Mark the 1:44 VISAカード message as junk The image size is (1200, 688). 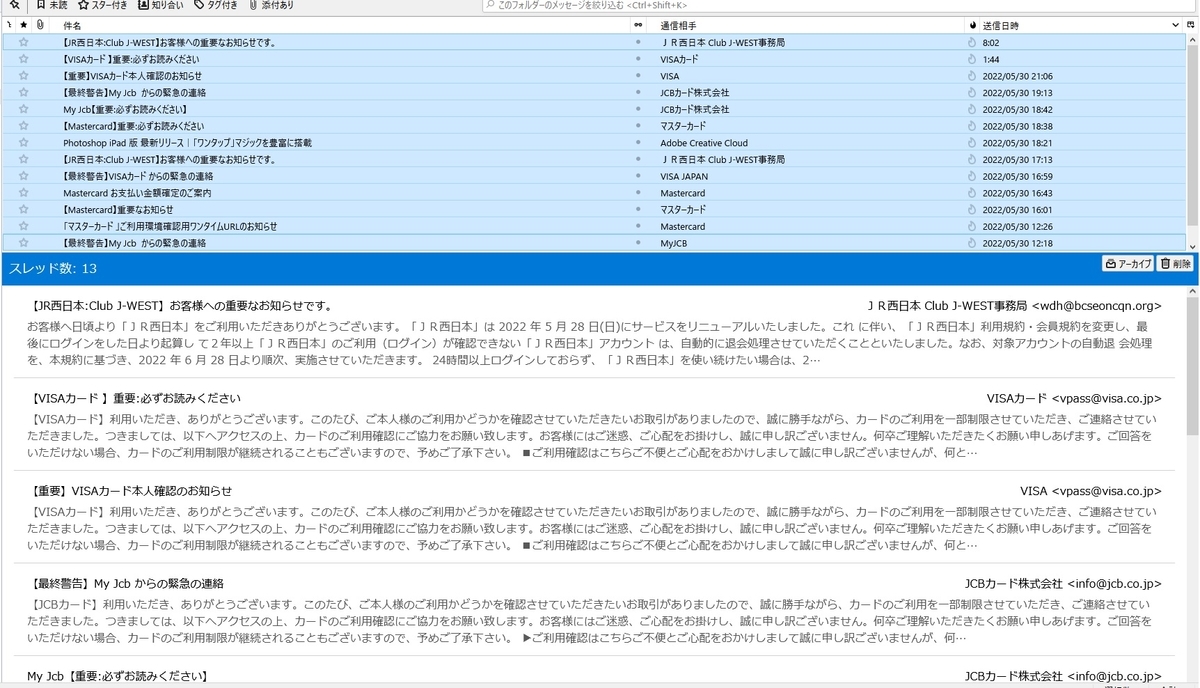[971, 59]
